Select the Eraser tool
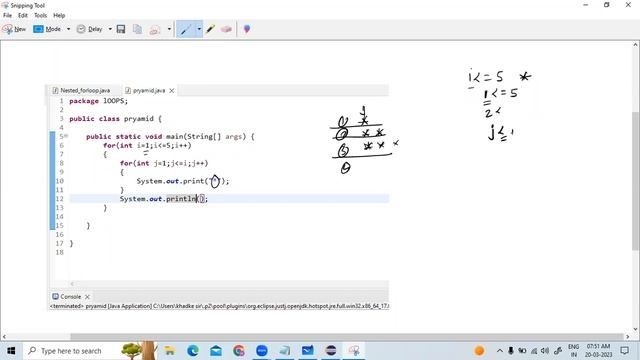Viewport: 640px width, 360px height. click(226, 29)
